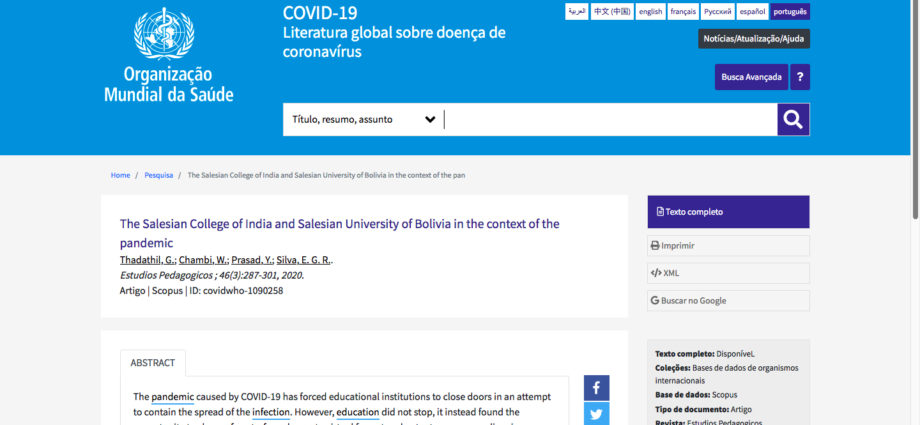Switch language to Русский
The height and width of the screenshot is (425, 920).
click(x=718, y=12)
